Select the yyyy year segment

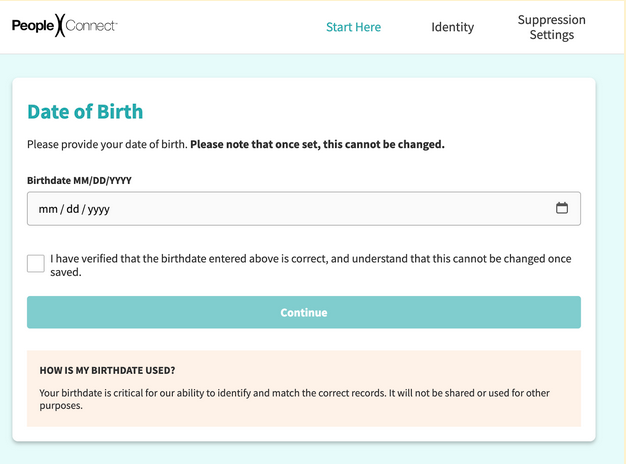[99, 209]
